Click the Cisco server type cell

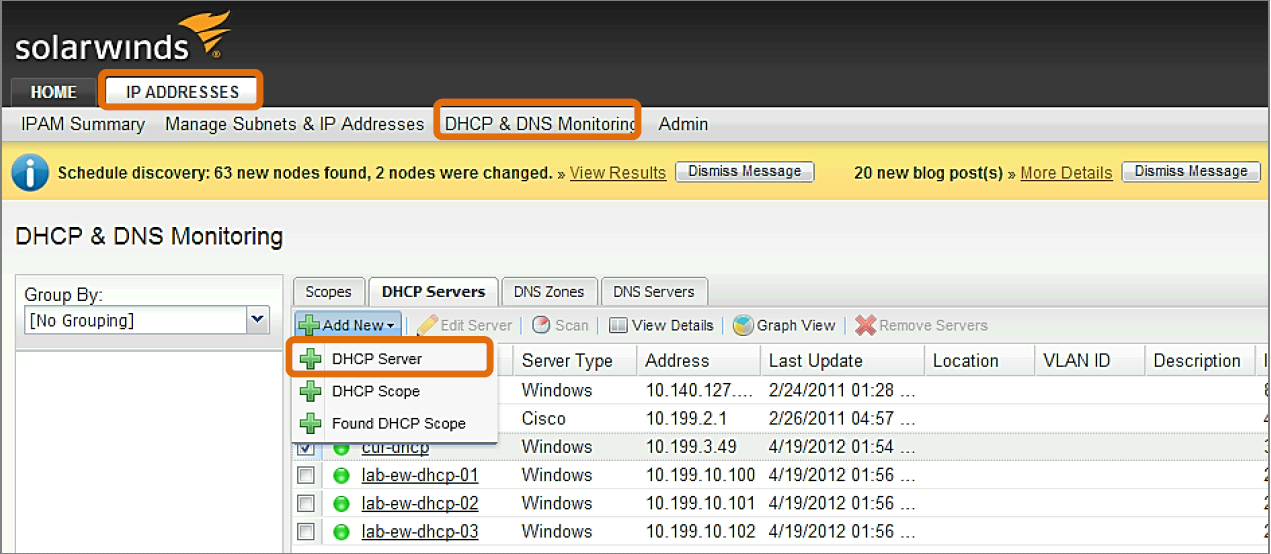tap(543, 418)
